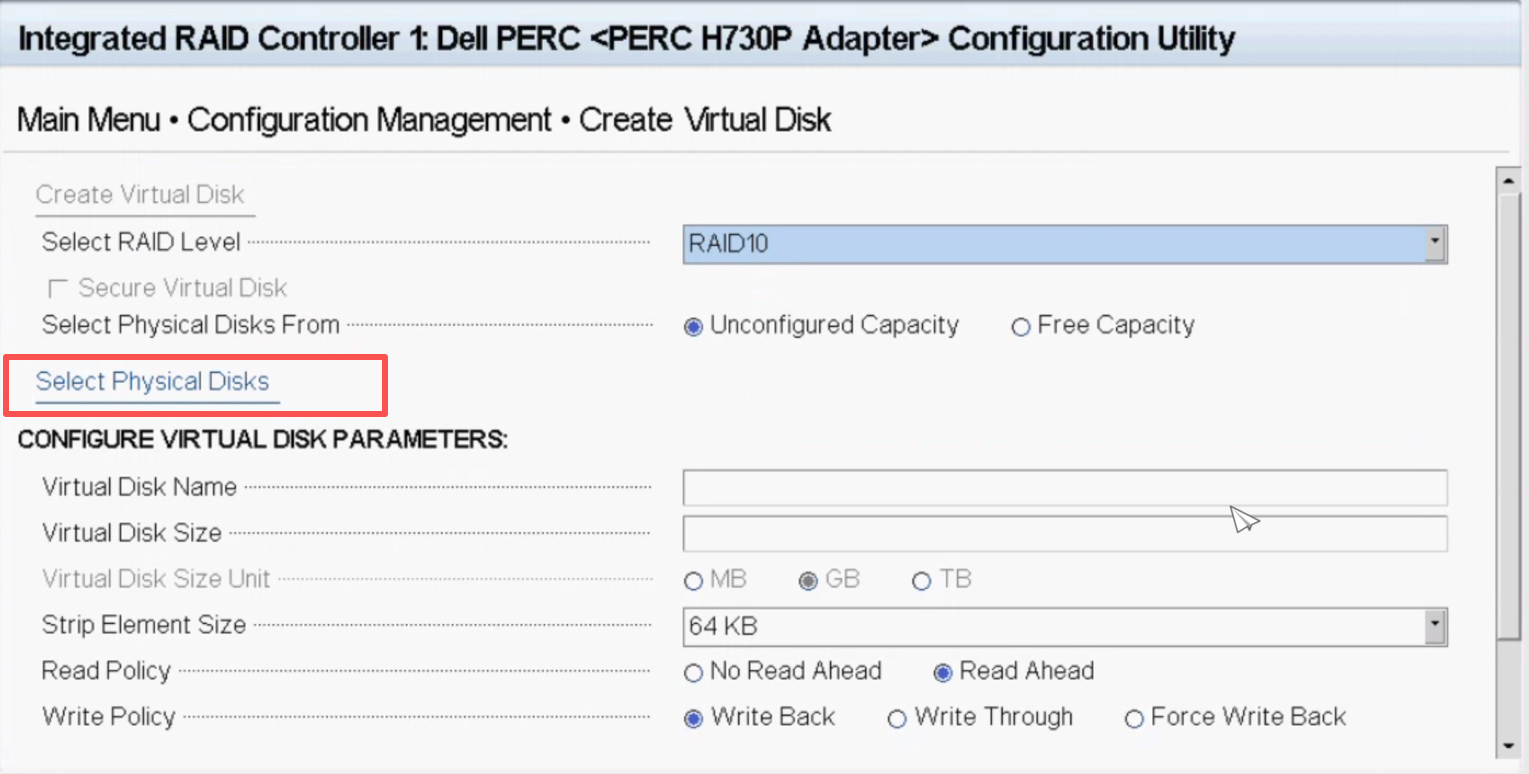This screenshot has width=1529, height=774.
Task: Open the Select Physical Disks link
Action: click(x=152, y=382)
